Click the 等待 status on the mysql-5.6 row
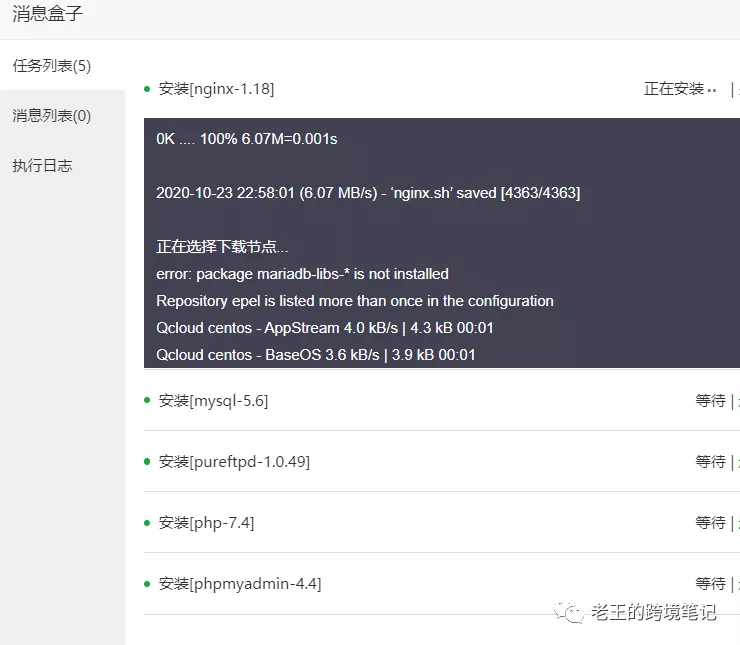740x645 pixels. tap(710, 401)
